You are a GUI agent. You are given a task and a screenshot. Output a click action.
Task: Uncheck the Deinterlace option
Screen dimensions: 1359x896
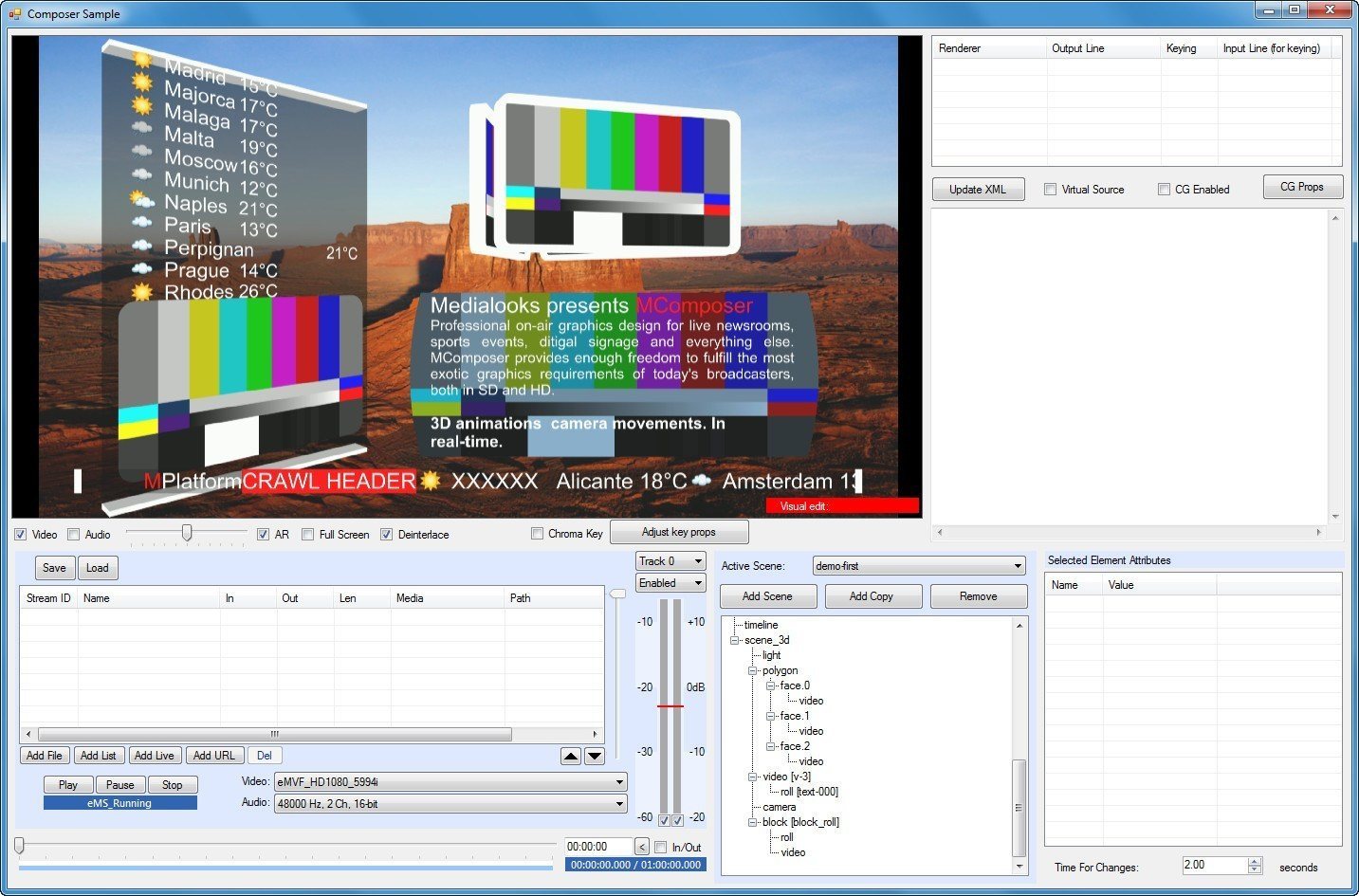pos(386,534)
